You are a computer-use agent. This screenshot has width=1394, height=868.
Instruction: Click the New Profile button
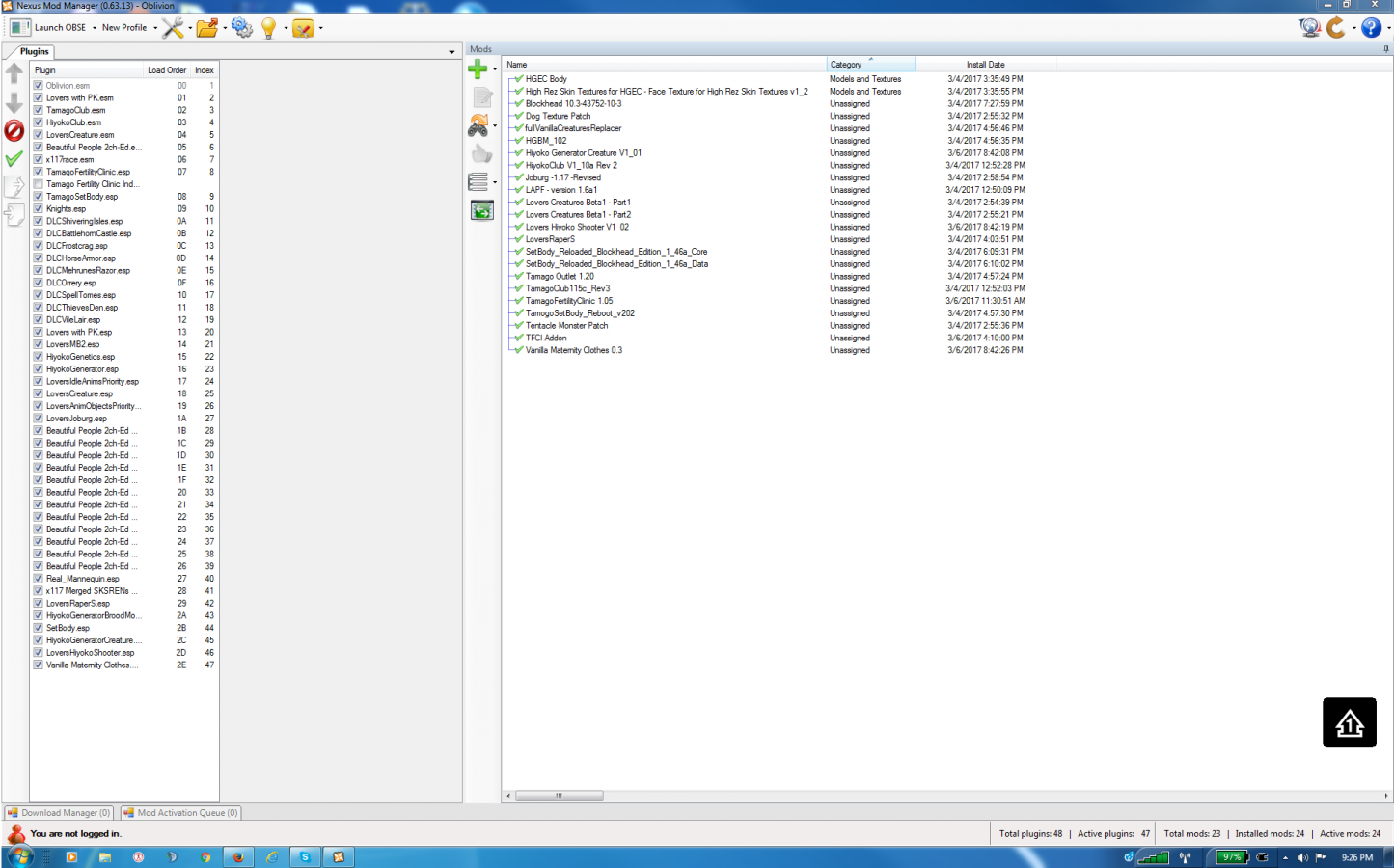coord(124,28)
